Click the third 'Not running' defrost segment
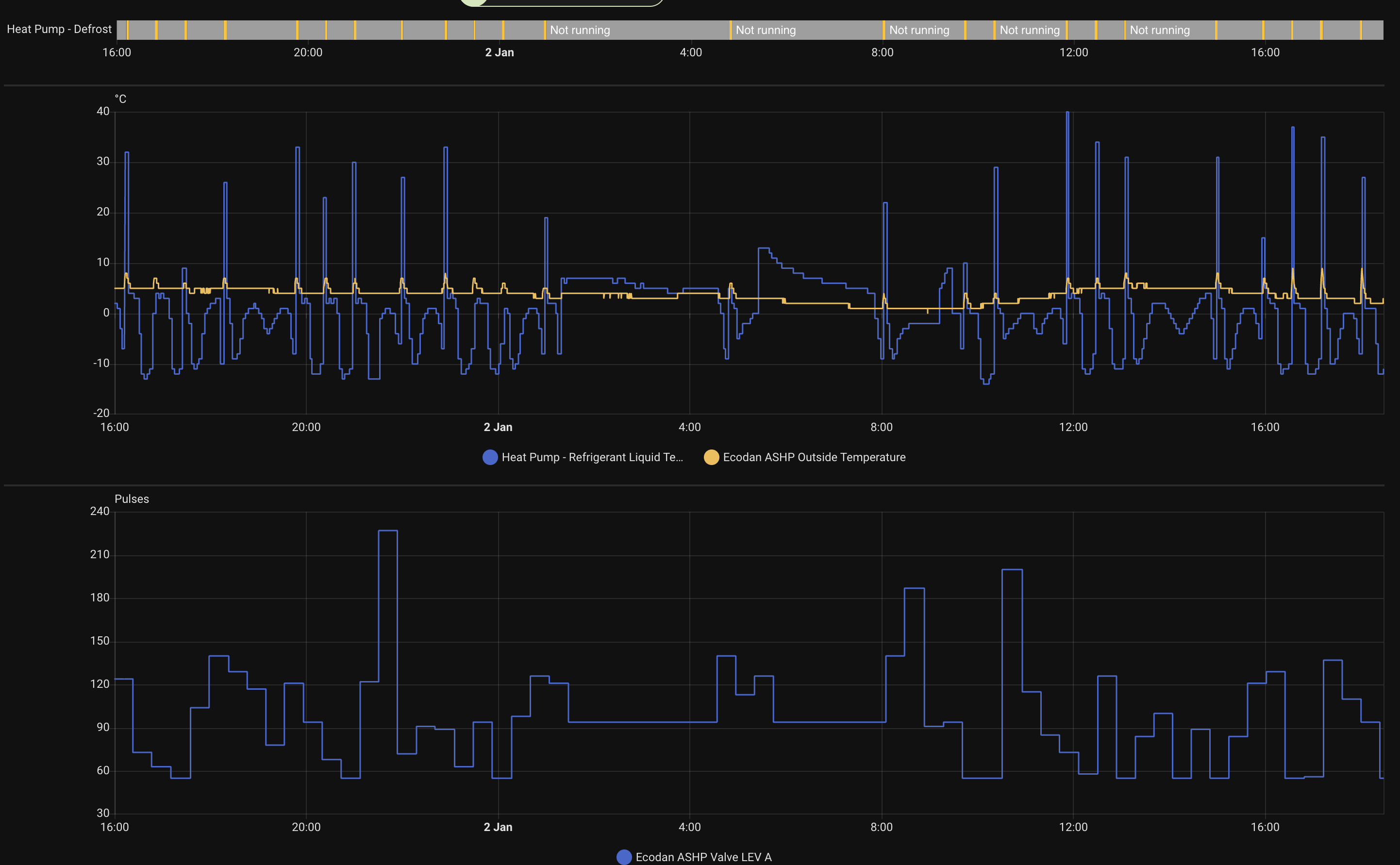The width and height of the screenshot is (1400, 865). tap(919, 30)
